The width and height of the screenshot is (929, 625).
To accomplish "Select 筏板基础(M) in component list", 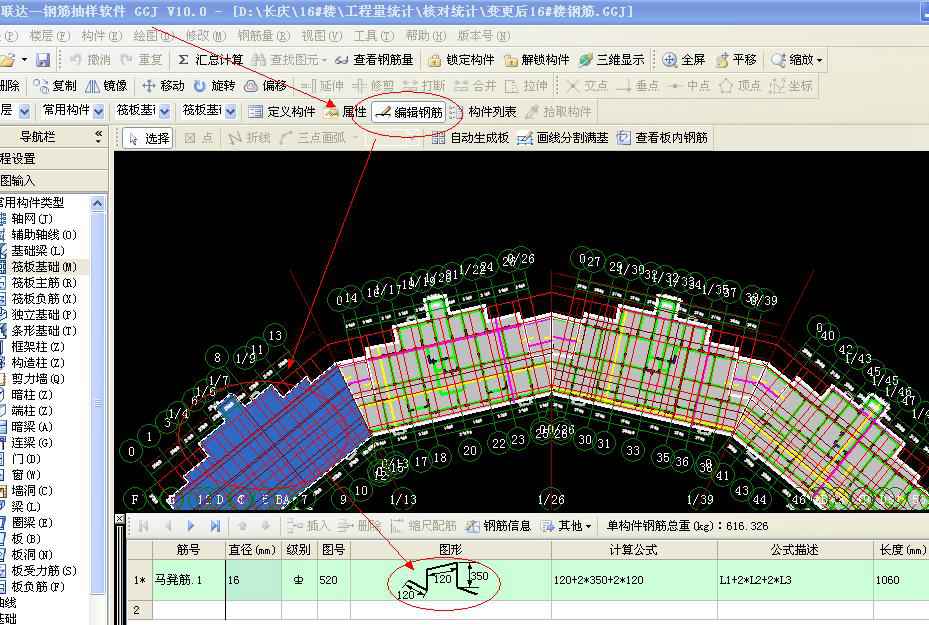I will pyautogui.click(x=44, y=267).
